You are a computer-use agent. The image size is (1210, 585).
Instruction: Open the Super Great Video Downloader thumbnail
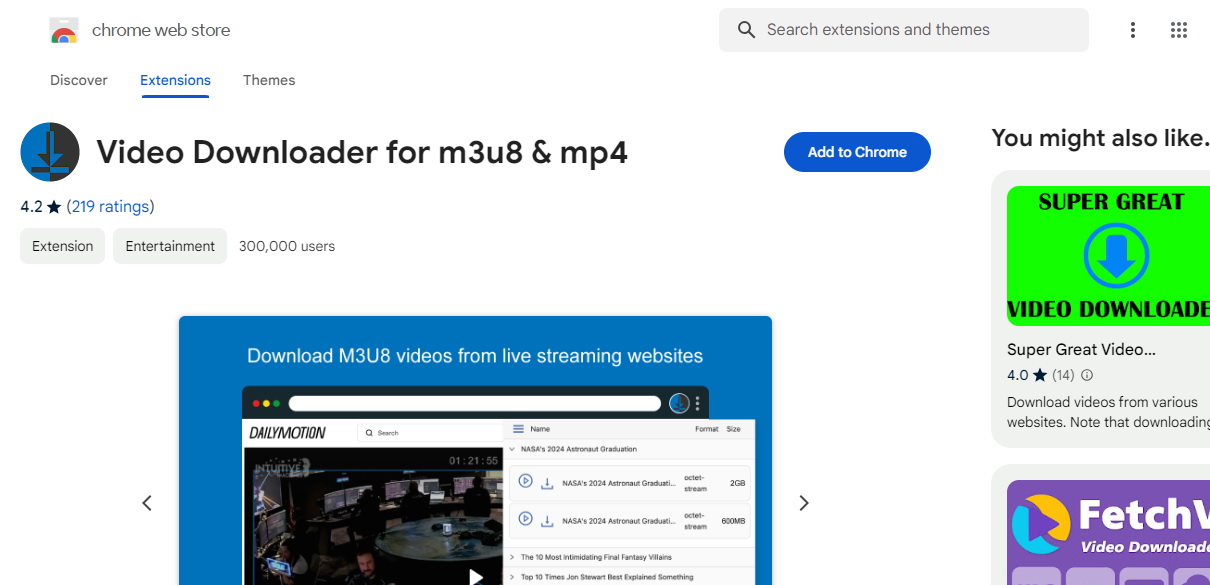tap(1108, 256)
